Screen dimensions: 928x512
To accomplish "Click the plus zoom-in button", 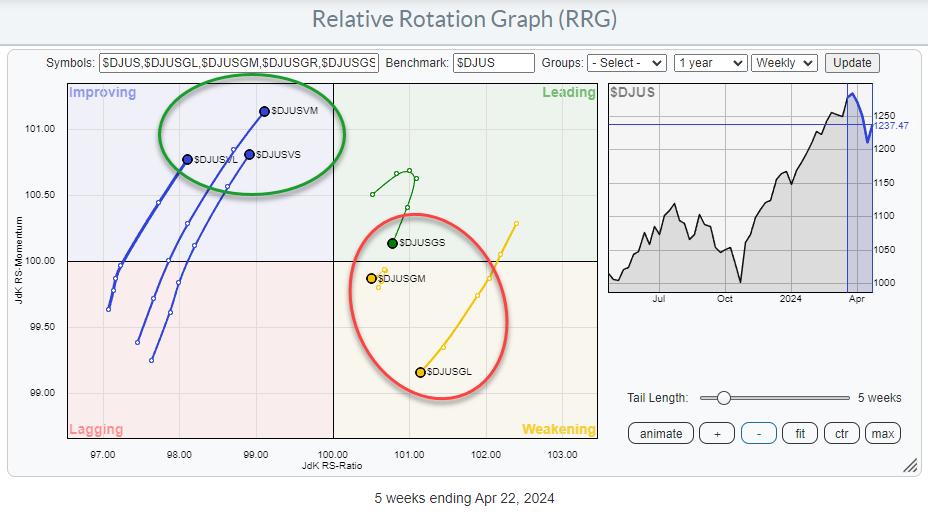I will coord(717,433).
